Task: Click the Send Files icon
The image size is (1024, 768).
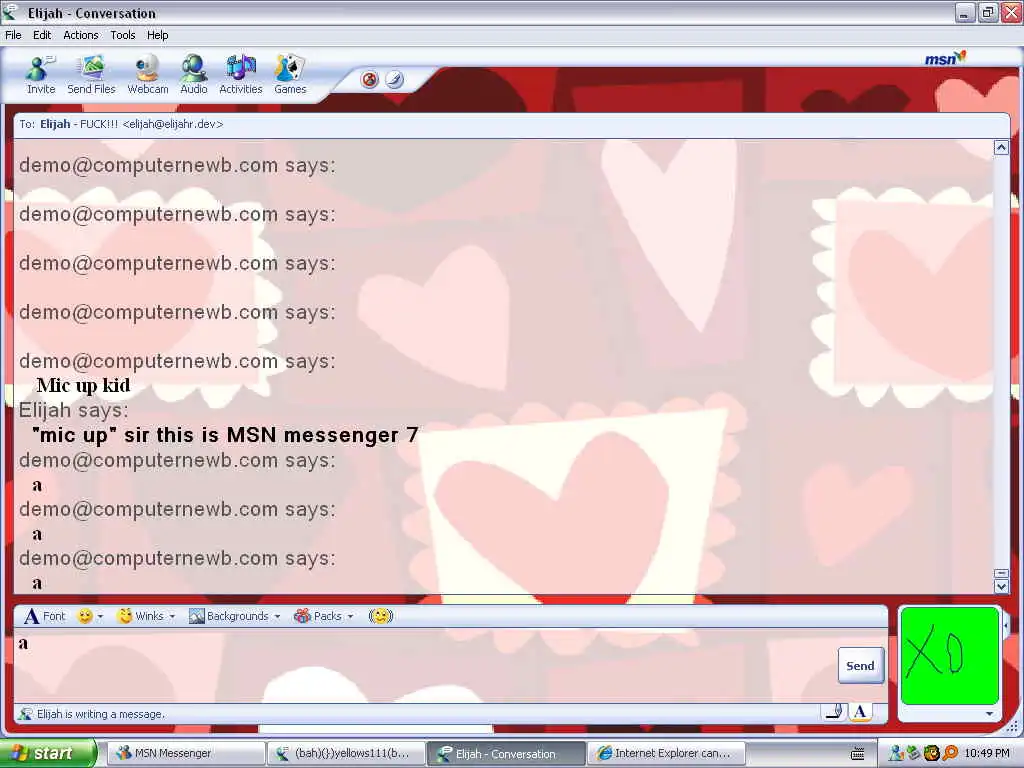Action: (91, 75)
